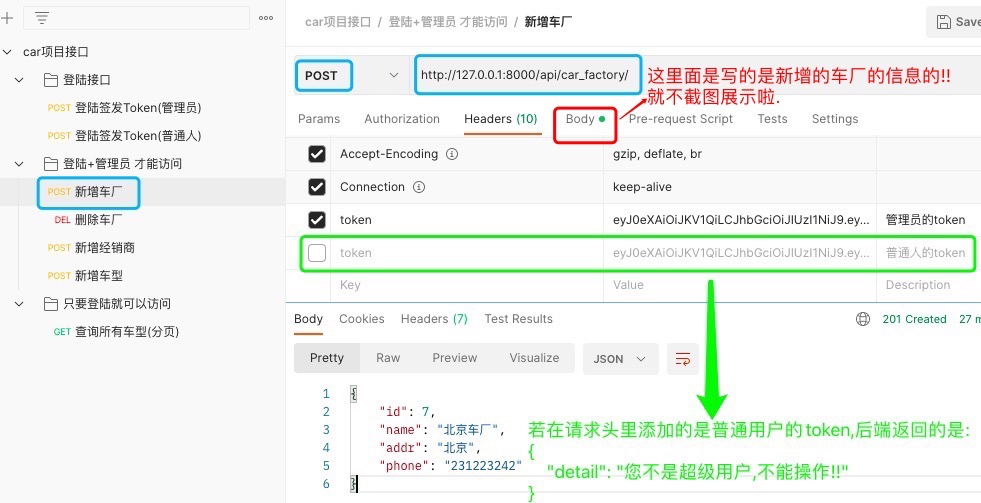
Task: Click the info icon next to Connection
Action: [420, 187]
